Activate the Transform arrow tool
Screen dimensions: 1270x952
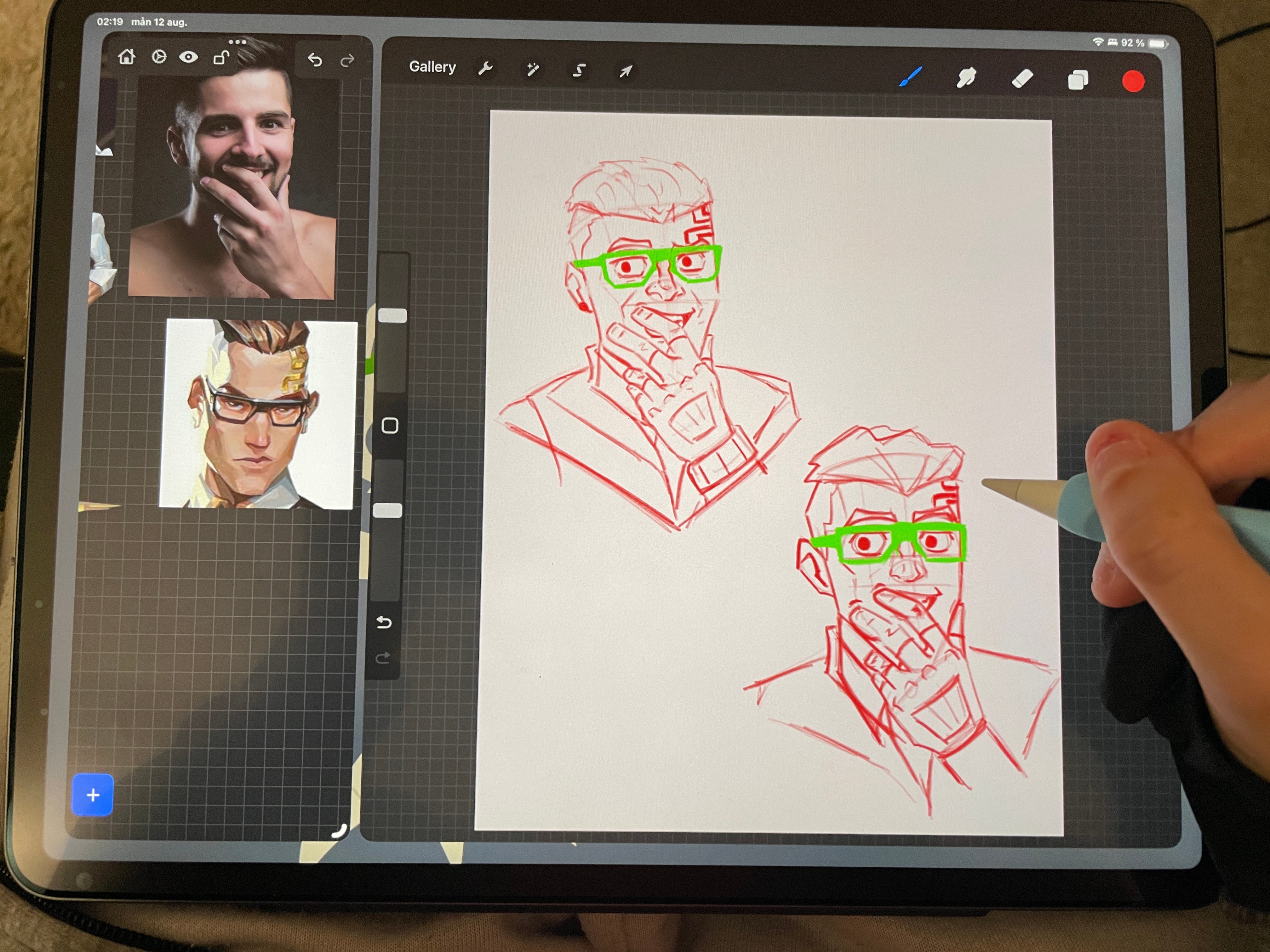pyautogui.click(x=625, y=71)
